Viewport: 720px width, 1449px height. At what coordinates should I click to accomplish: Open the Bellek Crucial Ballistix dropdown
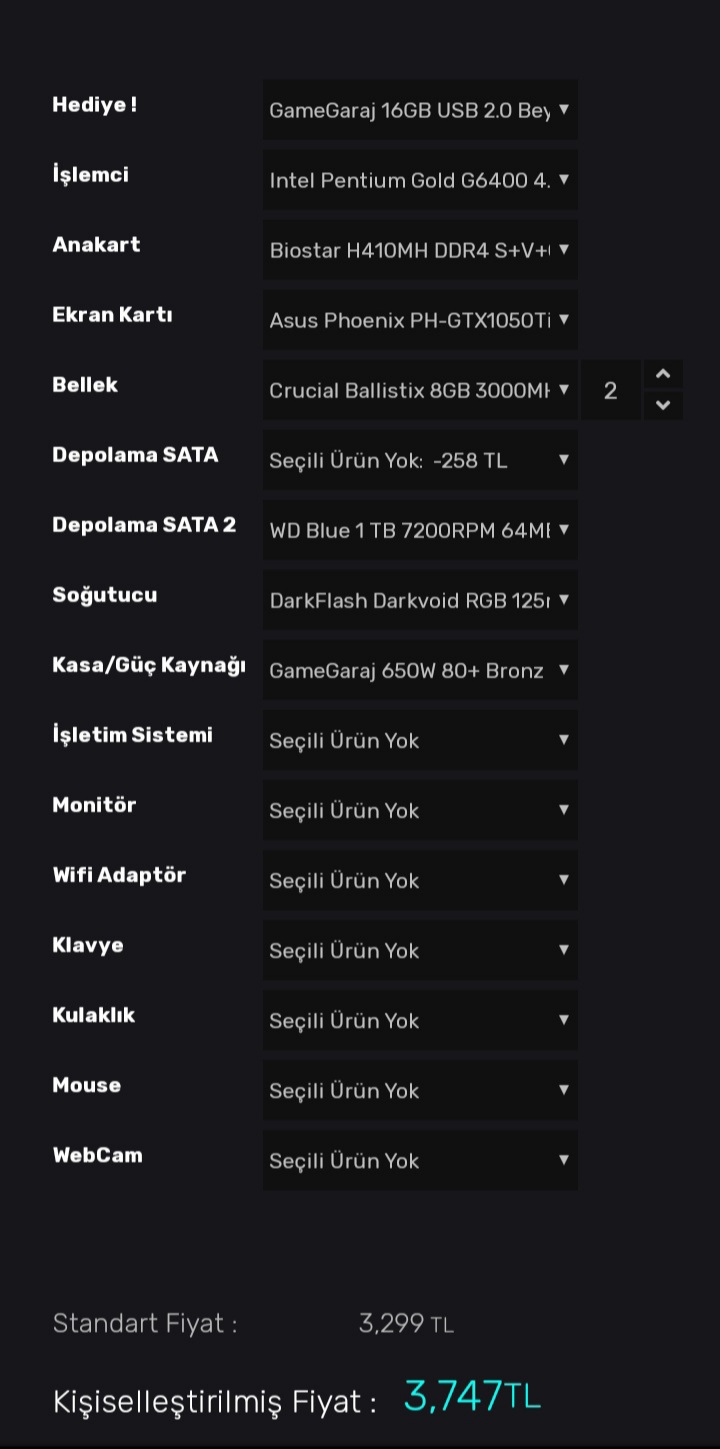point(419,390)
